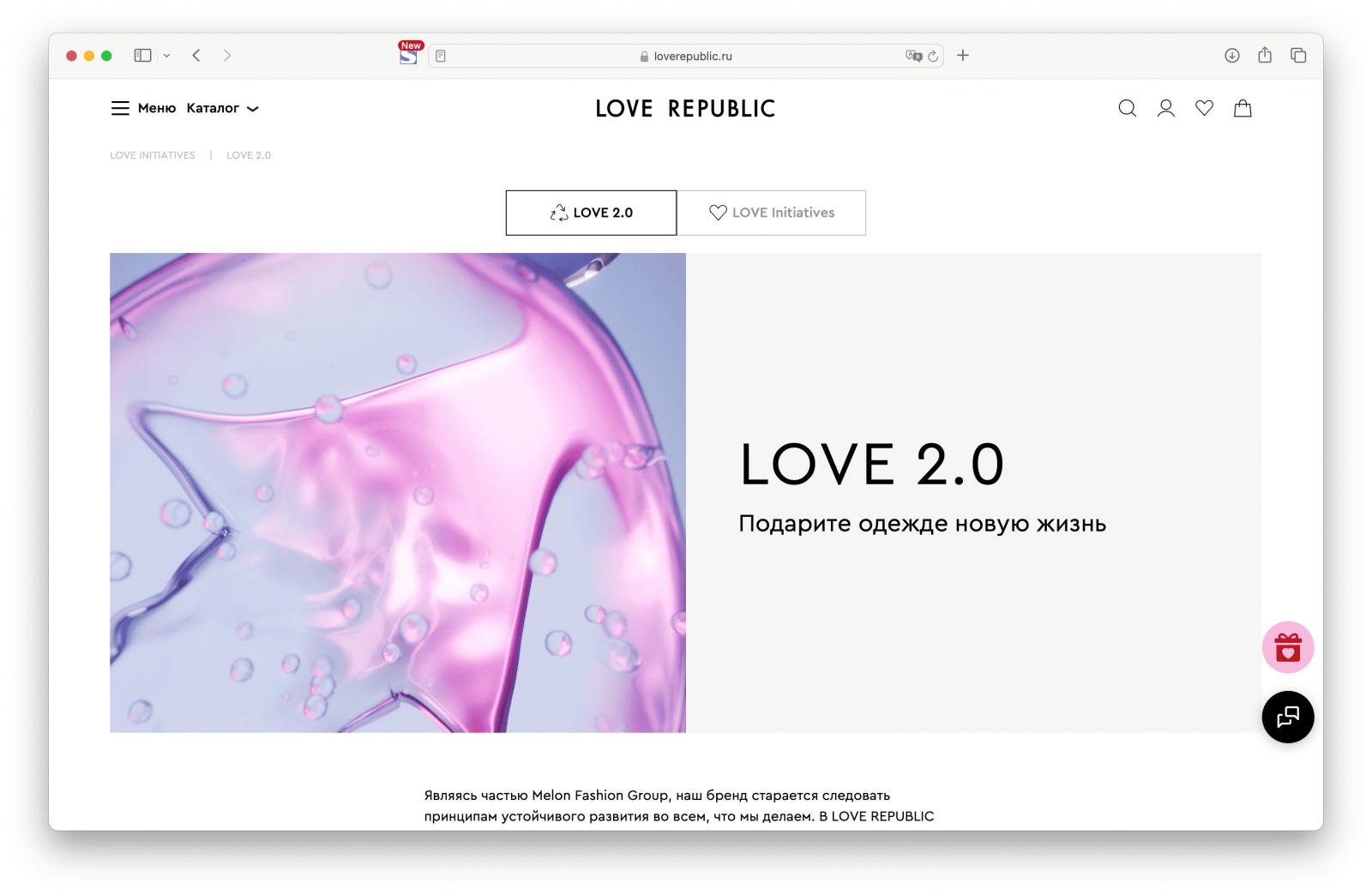1372x895 pixels.
Task: Open the user account icon
Action: point(1165,108)
